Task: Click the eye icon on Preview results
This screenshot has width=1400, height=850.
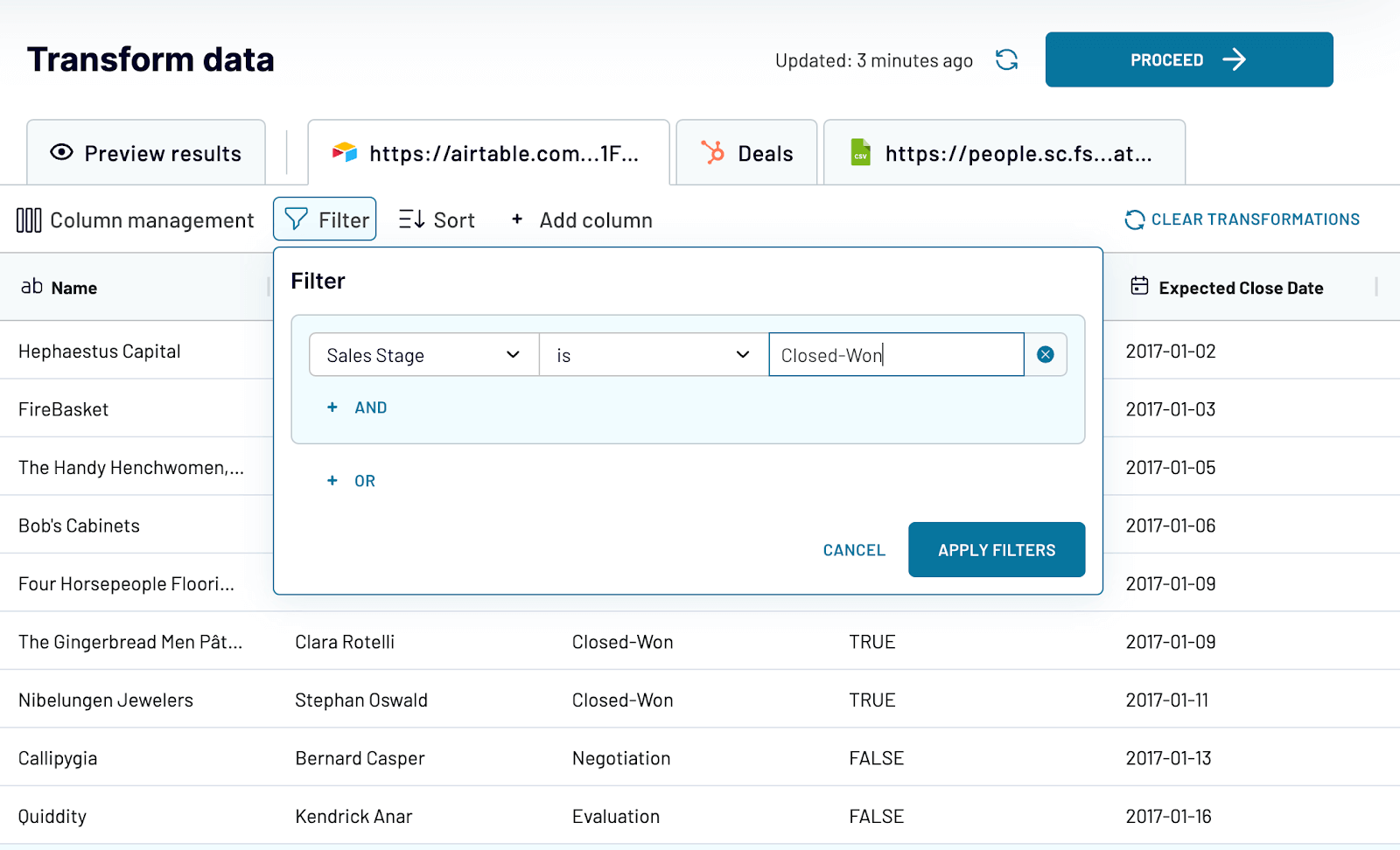Action: point(60,152)
